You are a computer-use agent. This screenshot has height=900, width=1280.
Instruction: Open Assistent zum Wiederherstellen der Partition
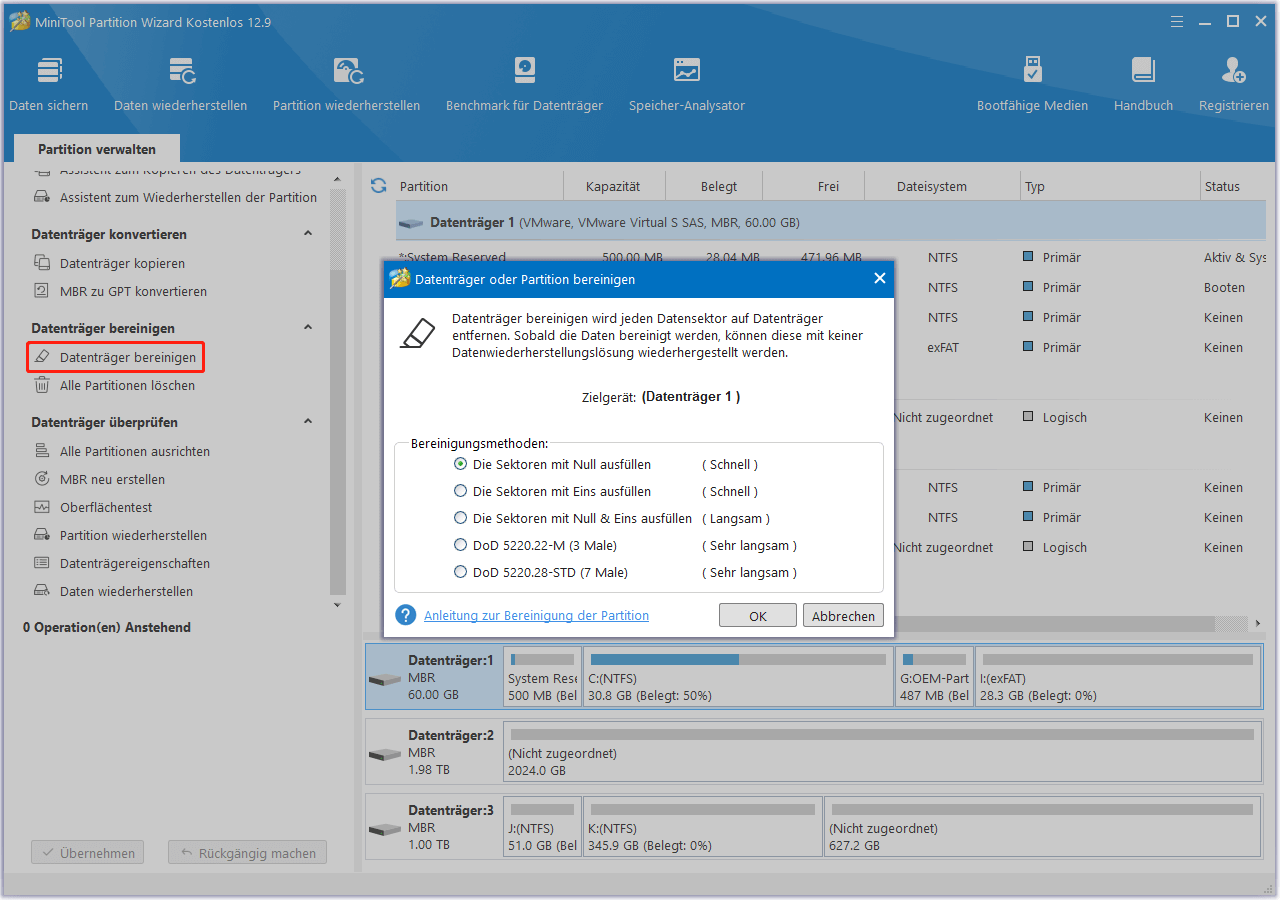(x=175, y=197)
